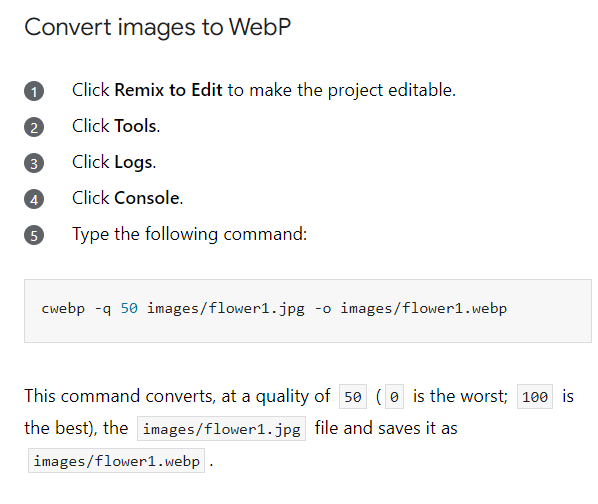
Task: Select the bold 'Remix to Edit' text
Action: point(168,90)
